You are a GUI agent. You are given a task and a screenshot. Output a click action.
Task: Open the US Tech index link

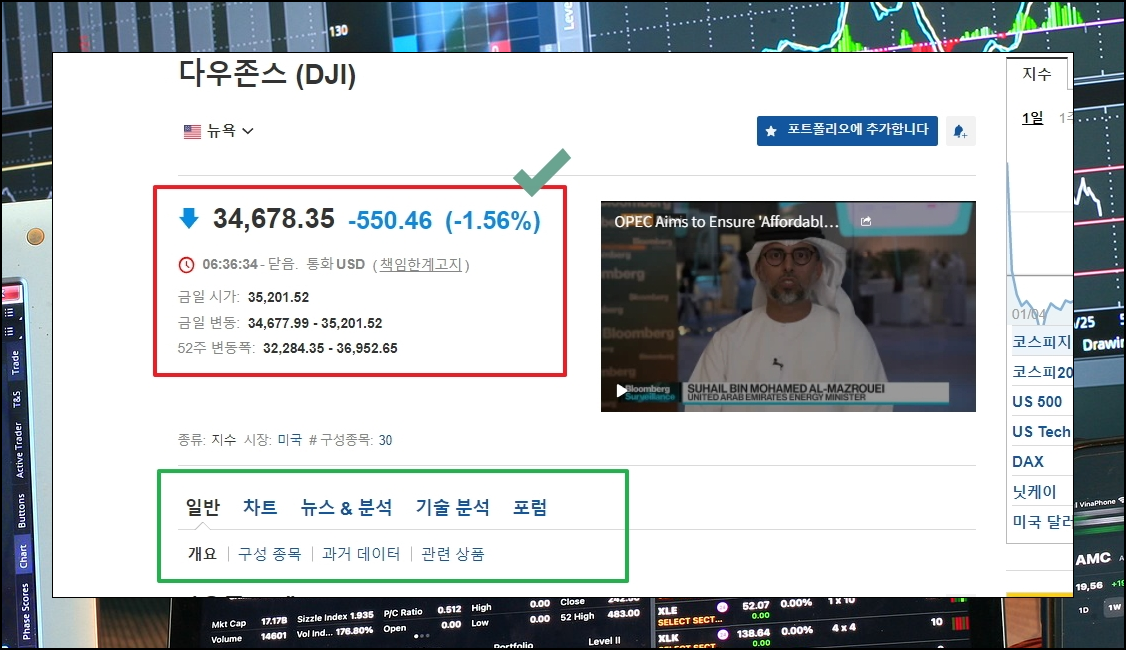[x=1041, y=432]
